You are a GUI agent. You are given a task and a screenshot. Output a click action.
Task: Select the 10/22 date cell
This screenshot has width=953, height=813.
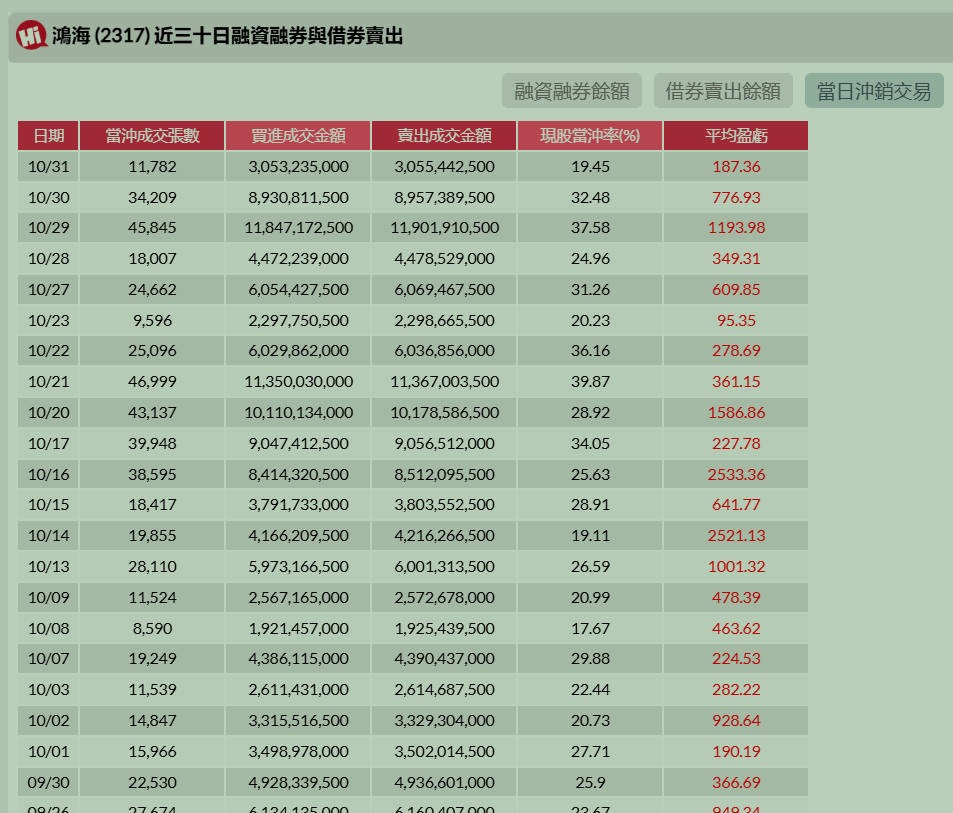49,351
